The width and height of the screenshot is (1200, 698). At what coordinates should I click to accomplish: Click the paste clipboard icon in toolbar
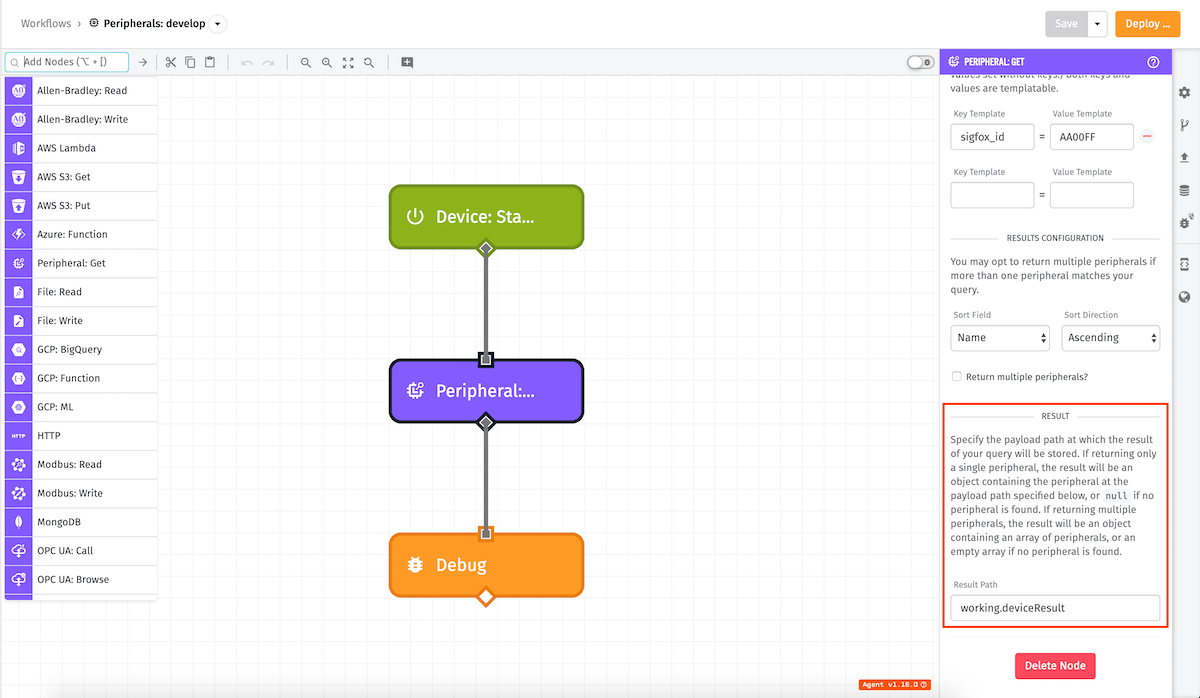[210, 62]
